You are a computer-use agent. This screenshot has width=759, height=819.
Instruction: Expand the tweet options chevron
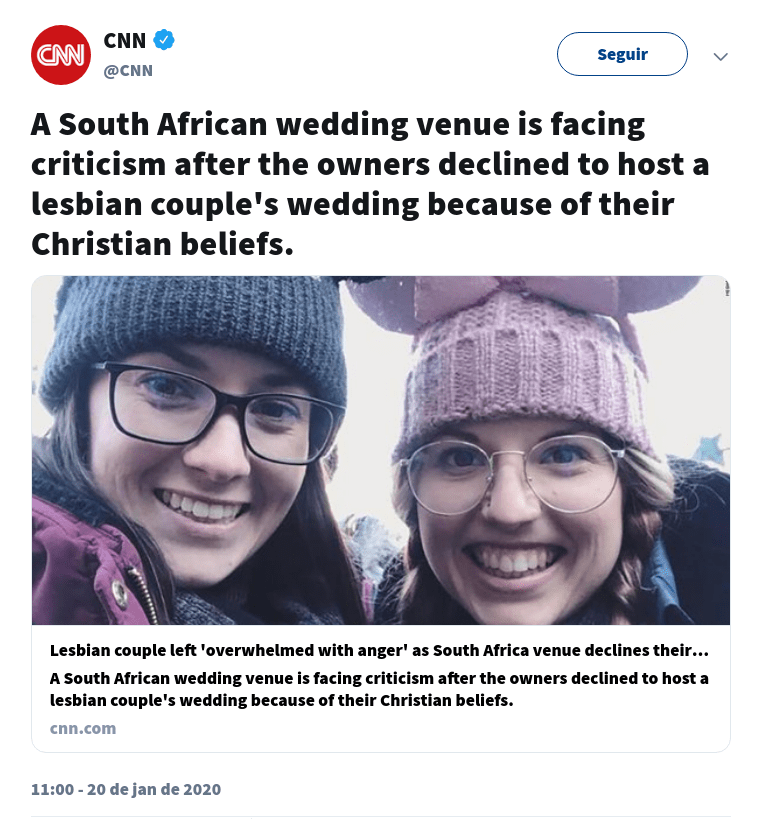720,56
